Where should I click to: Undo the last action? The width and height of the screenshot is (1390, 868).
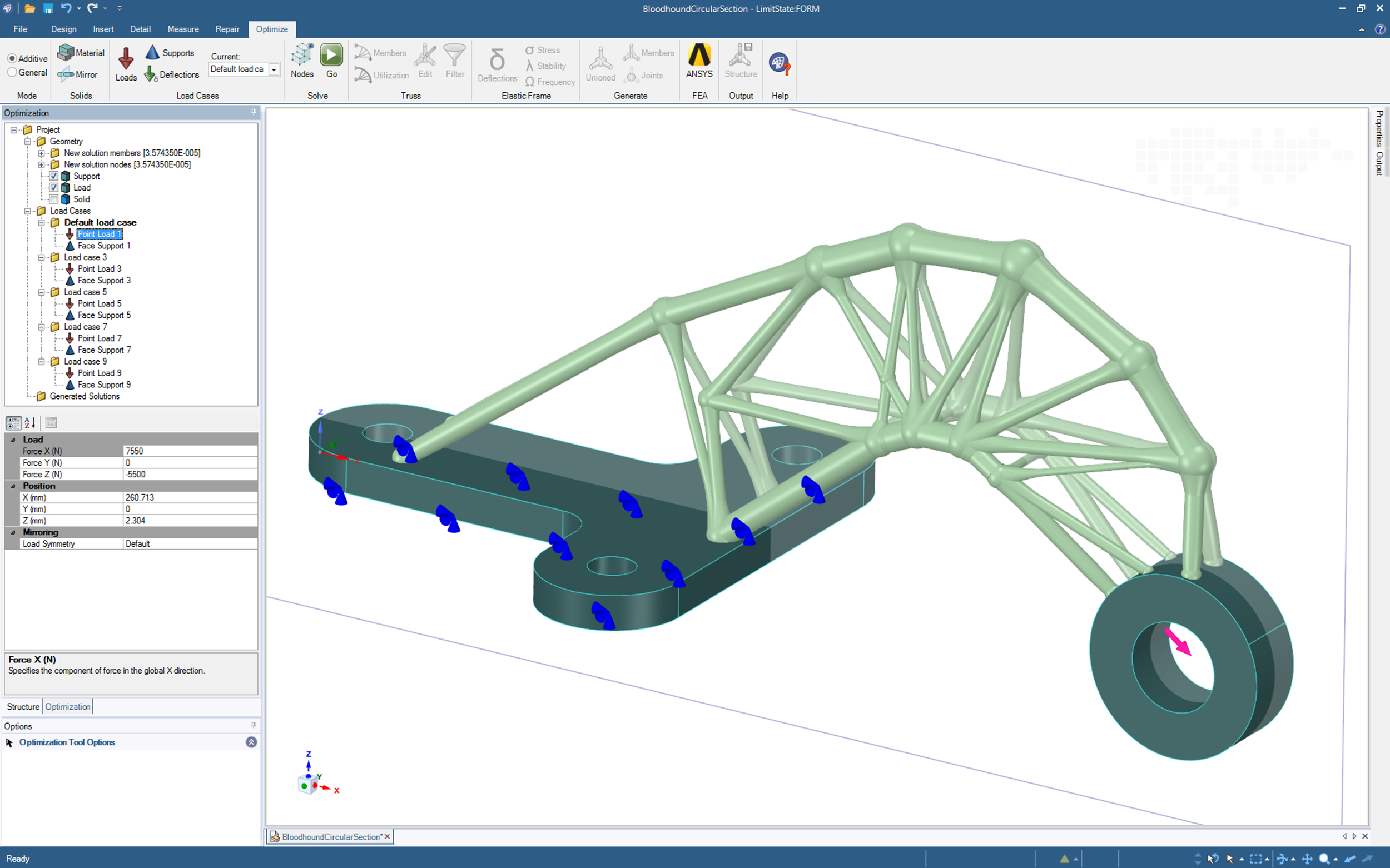point(67,8)
